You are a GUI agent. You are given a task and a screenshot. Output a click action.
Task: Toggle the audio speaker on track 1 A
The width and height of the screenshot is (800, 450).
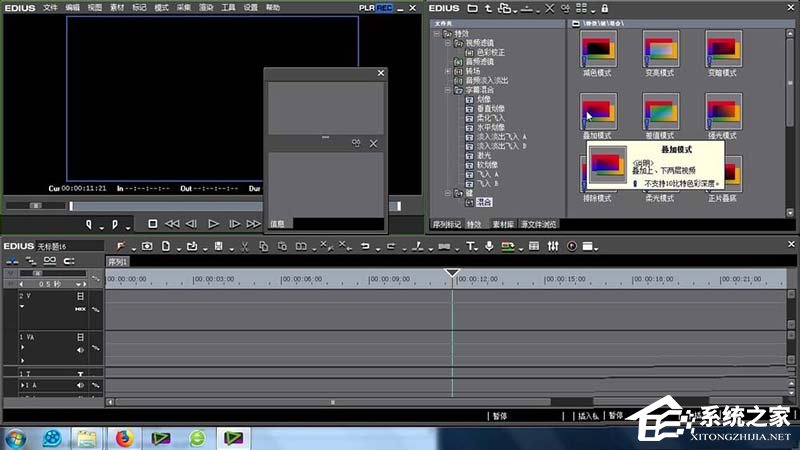[x=80, y=384]
